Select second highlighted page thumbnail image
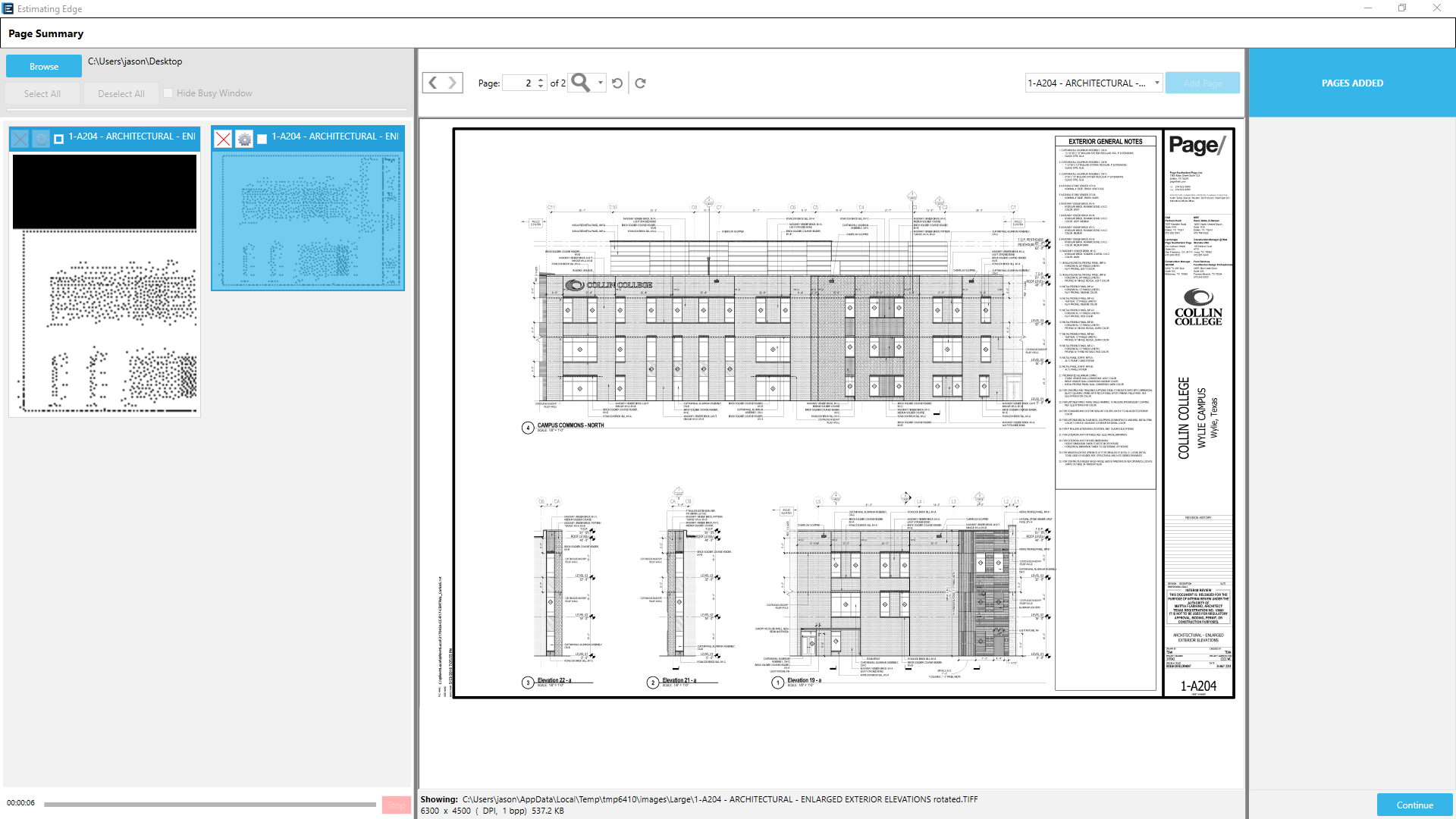The image size is (1456, 819). [308, 220]
